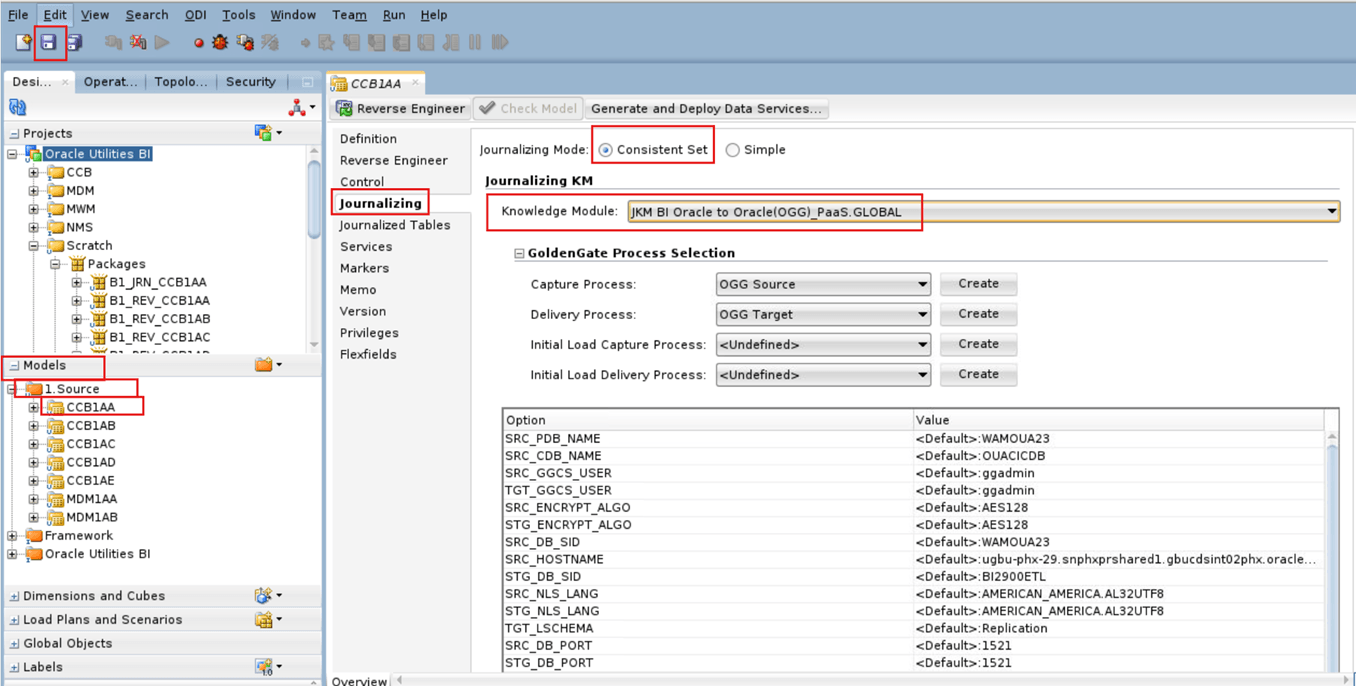Viewport: 1356px width, 686px height.
Task: Select the MDM1AB model
Action: point(92,517)
